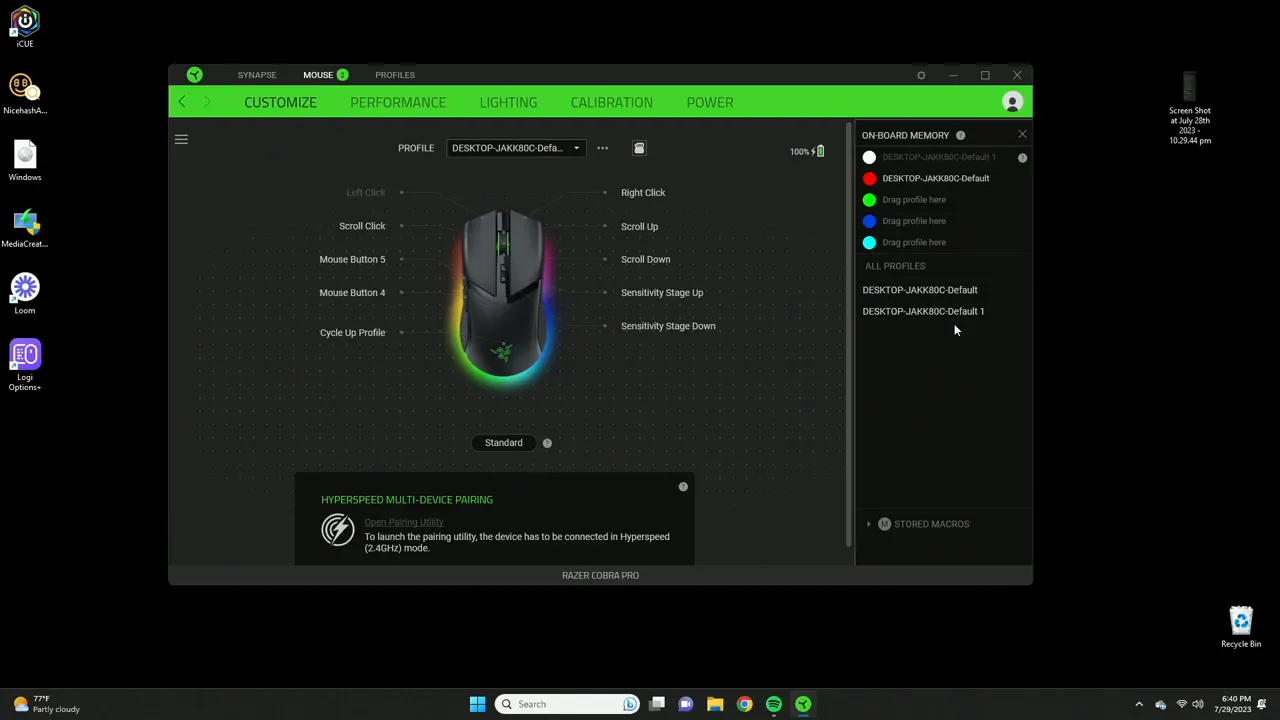Click the battery charge indicator
Screen dimensions: 1280x720
tap(806, 151)
